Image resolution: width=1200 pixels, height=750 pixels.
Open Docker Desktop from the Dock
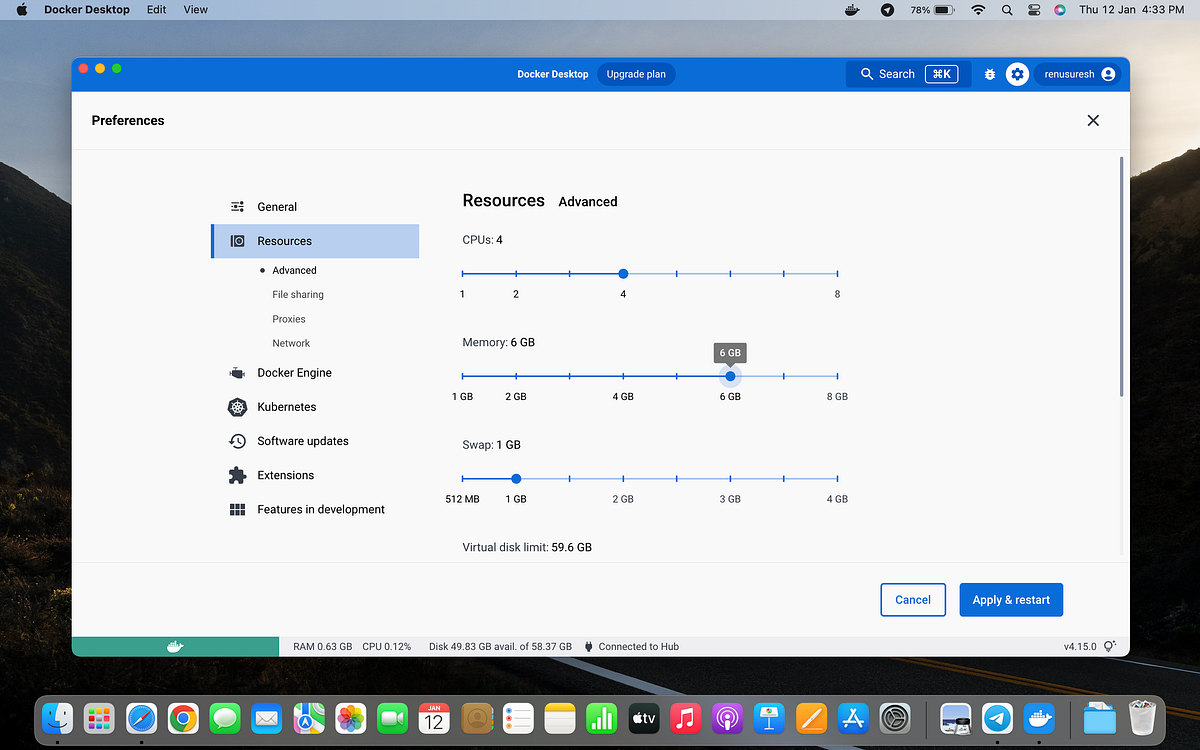point(1039,718)
